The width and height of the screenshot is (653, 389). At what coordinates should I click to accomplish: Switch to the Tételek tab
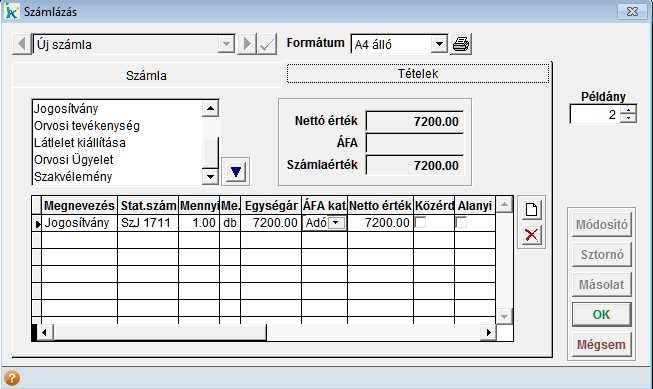[x=418, y=74]
